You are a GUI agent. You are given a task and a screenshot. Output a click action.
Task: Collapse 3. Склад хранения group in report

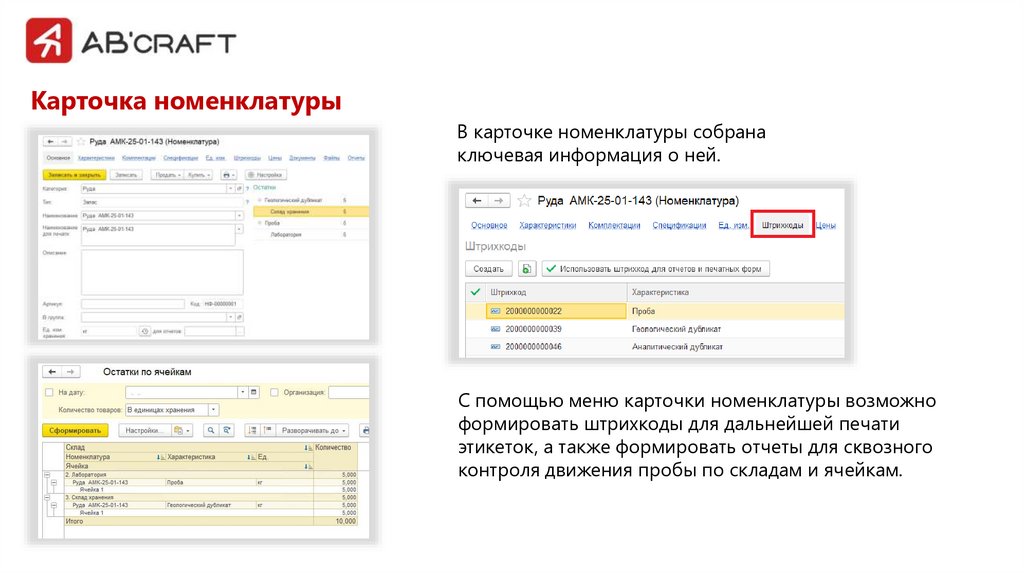47,498
